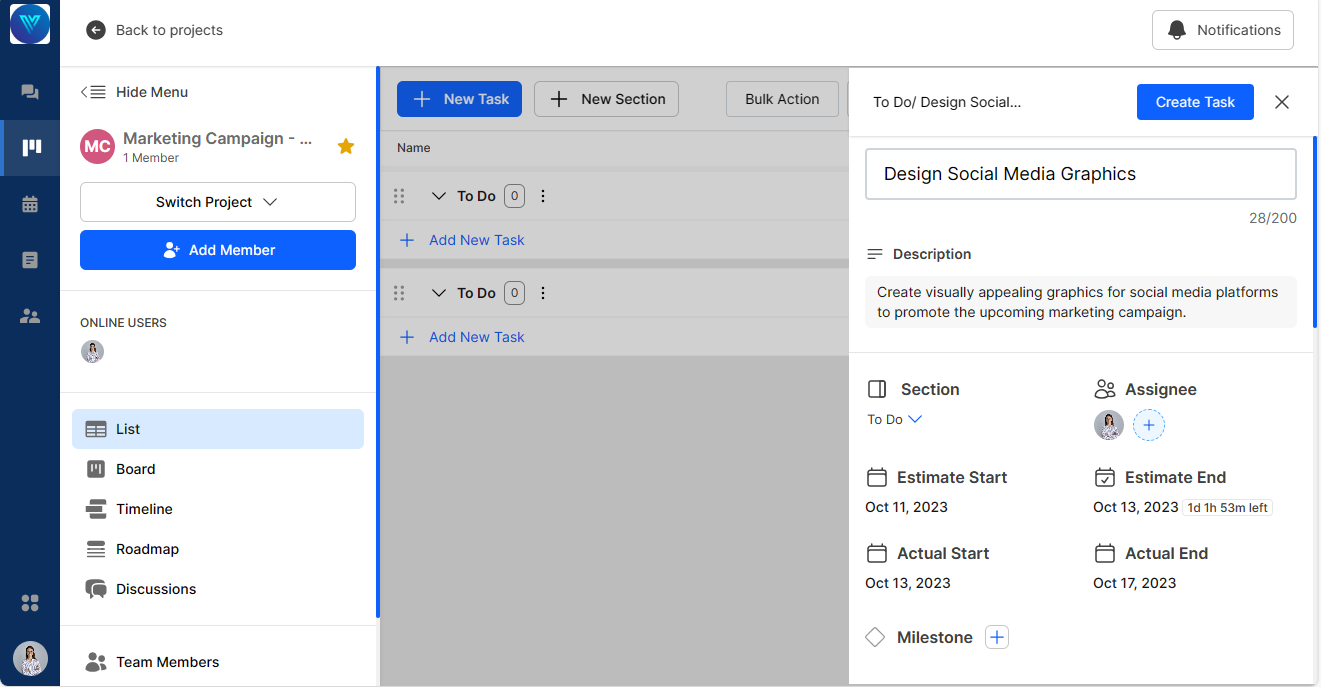Click the task panel vertical scrollbar
1321x687 pixels.
tap(1315, 232)
